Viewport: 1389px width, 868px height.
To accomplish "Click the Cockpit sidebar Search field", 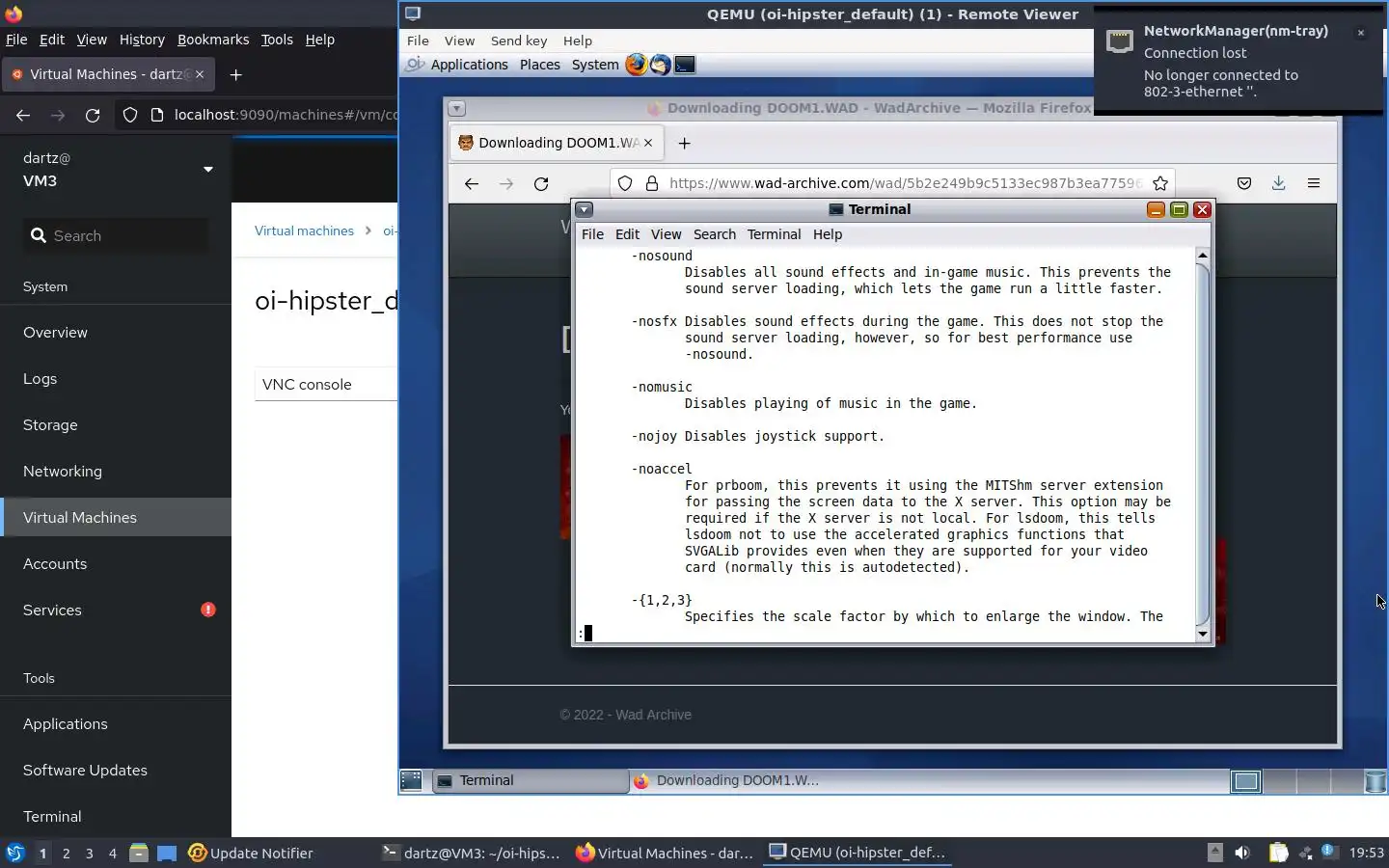I will pyautogui.click(x=116, y=235).
